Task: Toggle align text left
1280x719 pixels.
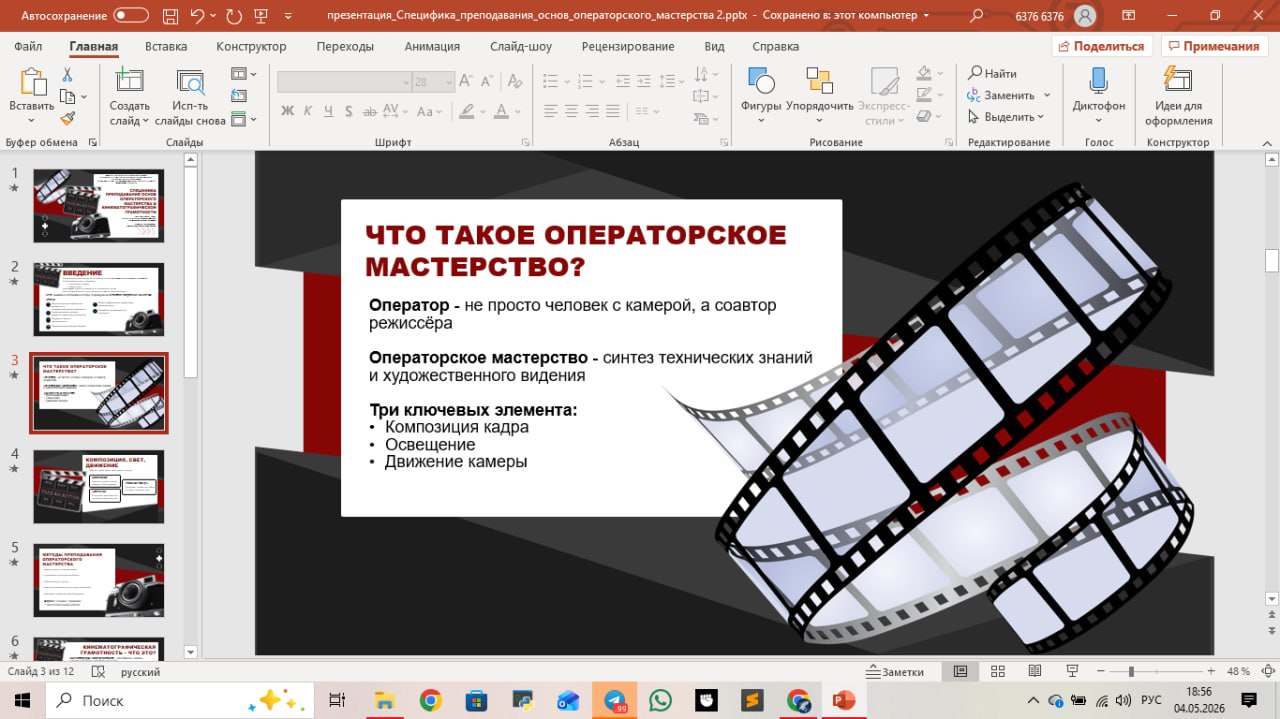Action: point(549,111)
